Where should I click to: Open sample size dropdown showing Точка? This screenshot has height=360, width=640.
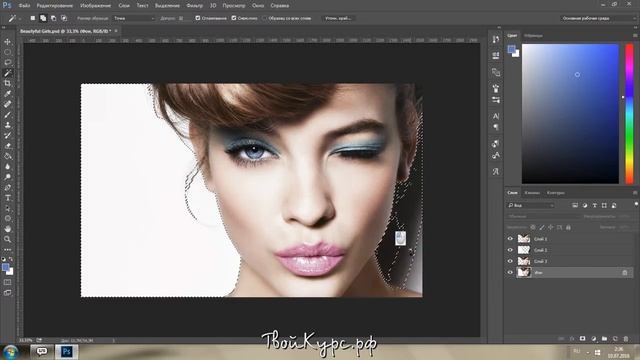[x=134, y=18]
